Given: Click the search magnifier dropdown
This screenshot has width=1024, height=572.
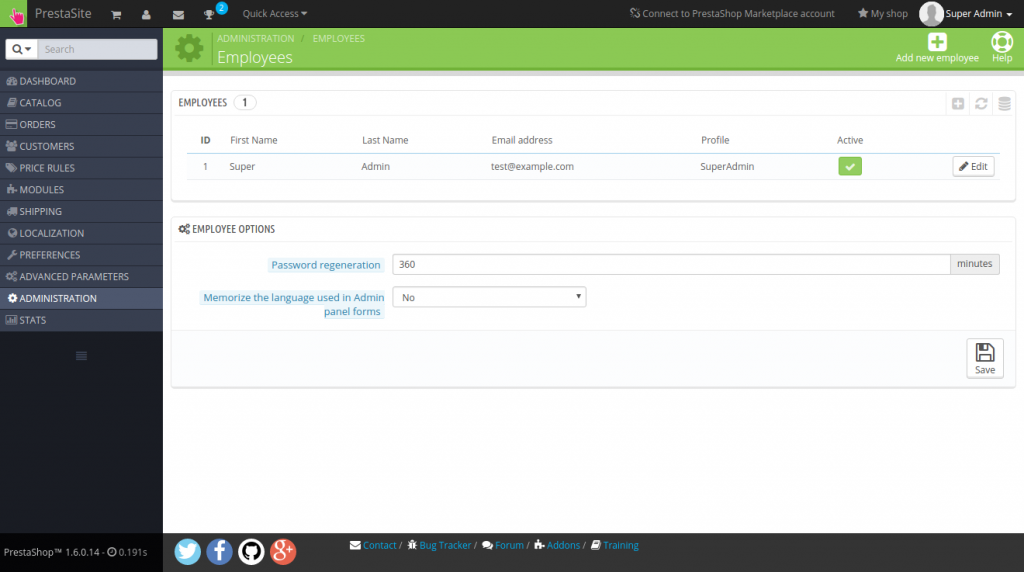Looking at the screenshot, I should tap(22, 49).
